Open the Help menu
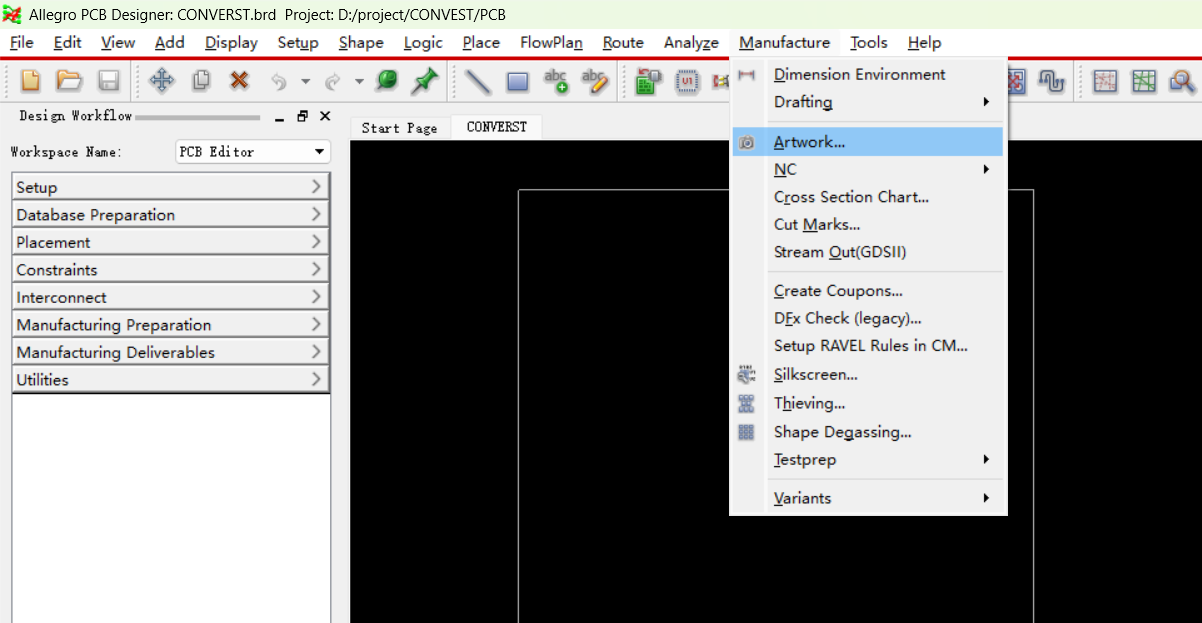This screenshot has height=623, width=1202. (x=924, y=42)
